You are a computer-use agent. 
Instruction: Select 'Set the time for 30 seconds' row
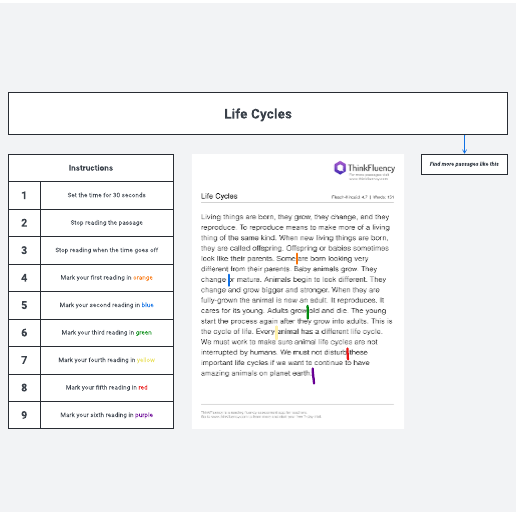tap(91, 195)
